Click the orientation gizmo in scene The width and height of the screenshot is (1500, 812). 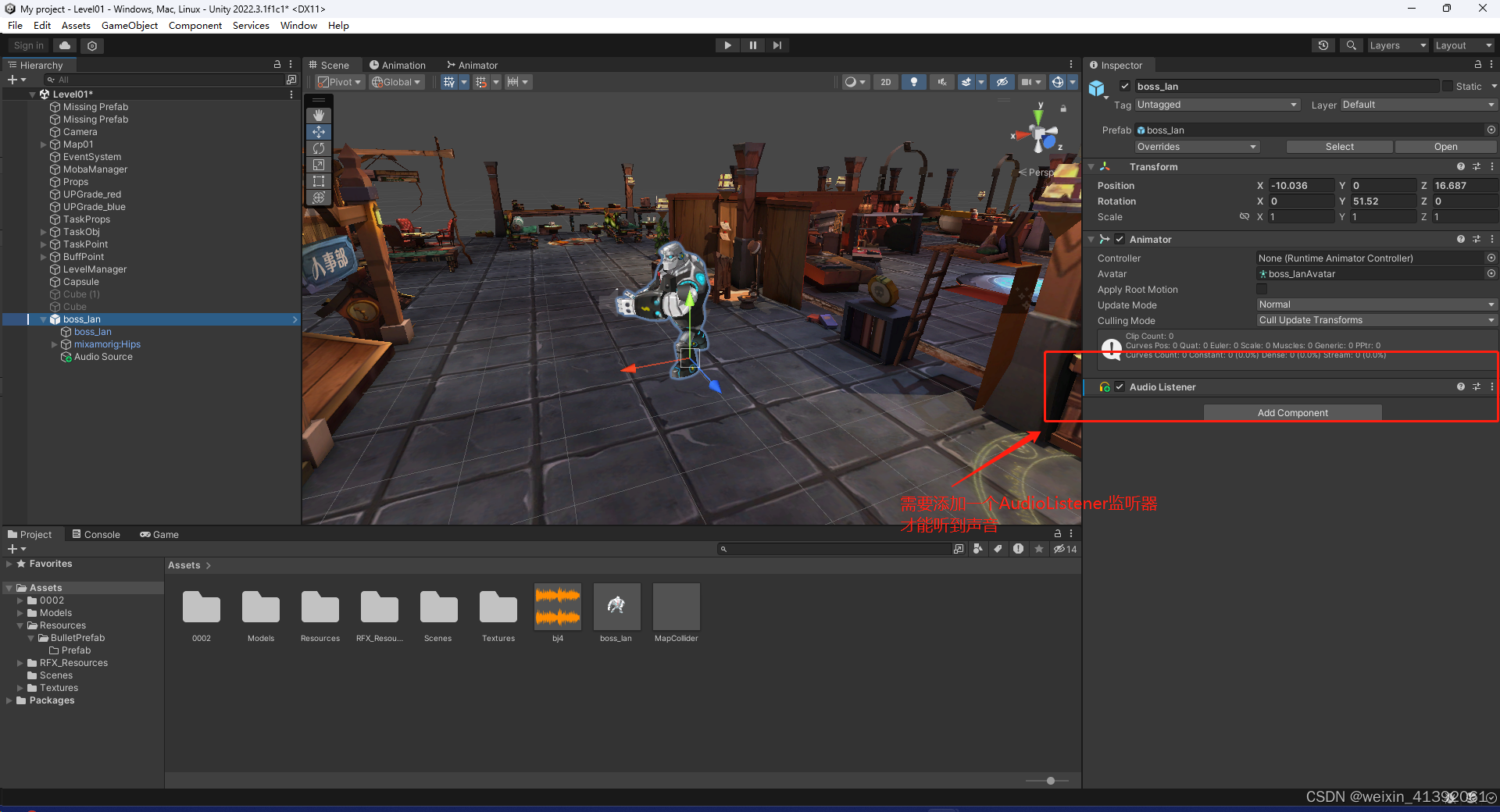point(1039,133)
